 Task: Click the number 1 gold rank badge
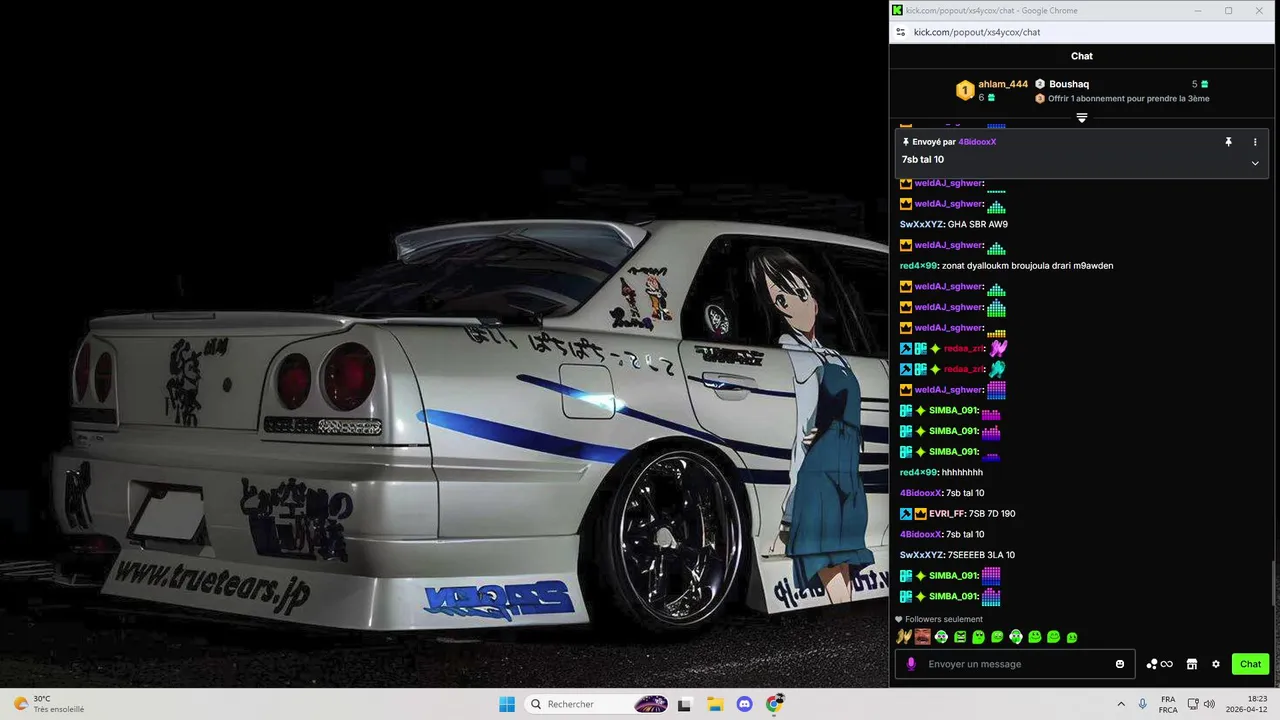pos(965,91)
